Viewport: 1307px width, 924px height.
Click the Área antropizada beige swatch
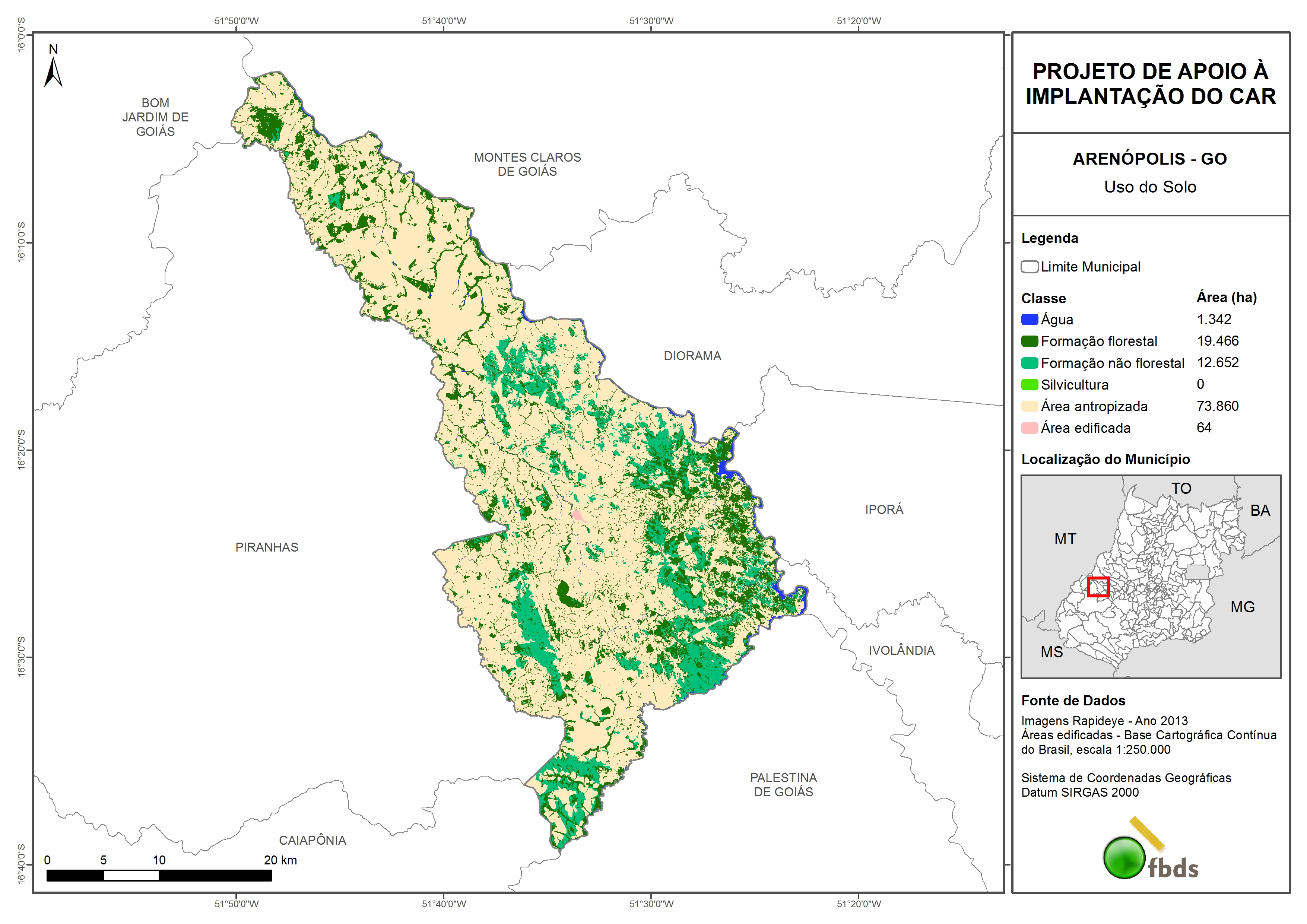click(x=1029, y=406)
